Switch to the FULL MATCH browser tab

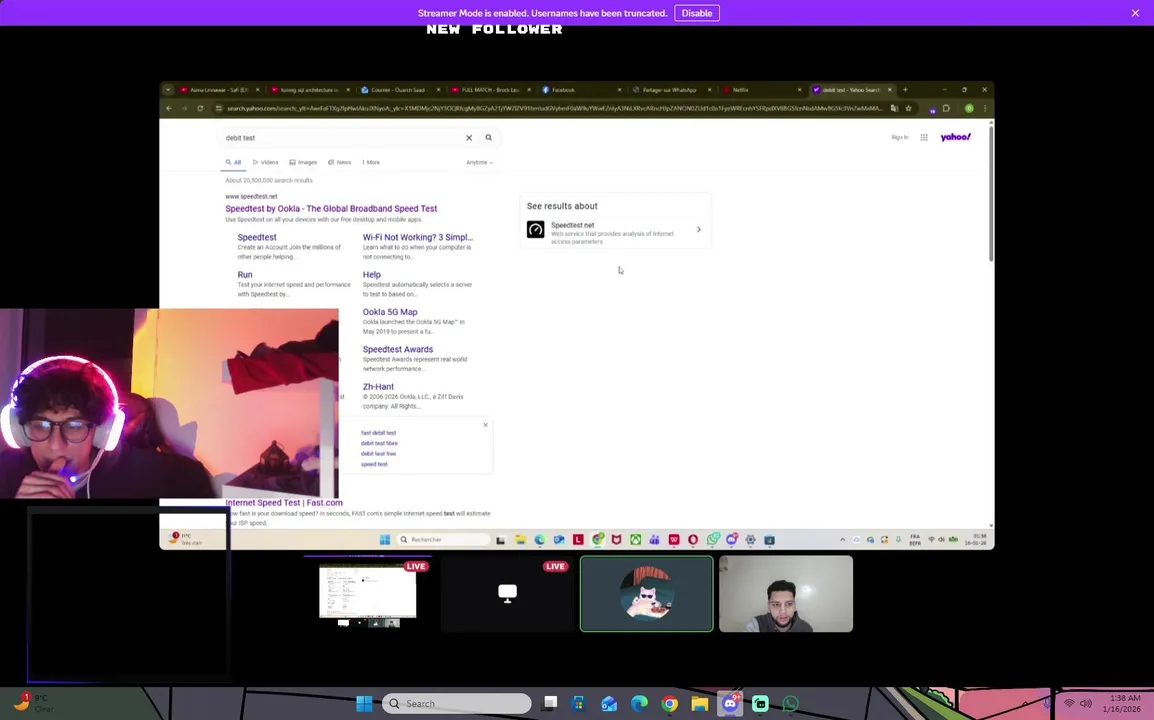tap(490, 90)
